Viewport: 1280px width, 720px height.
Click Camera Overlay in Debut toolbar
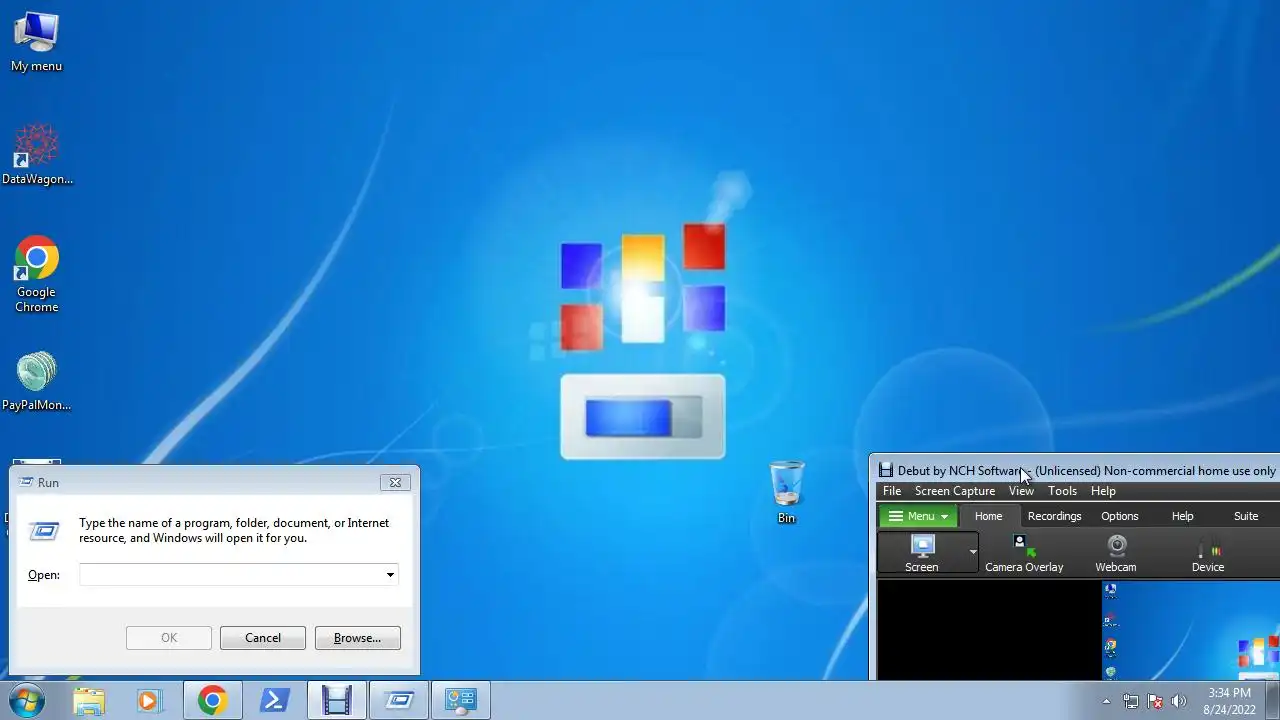tap(1024, 553)
